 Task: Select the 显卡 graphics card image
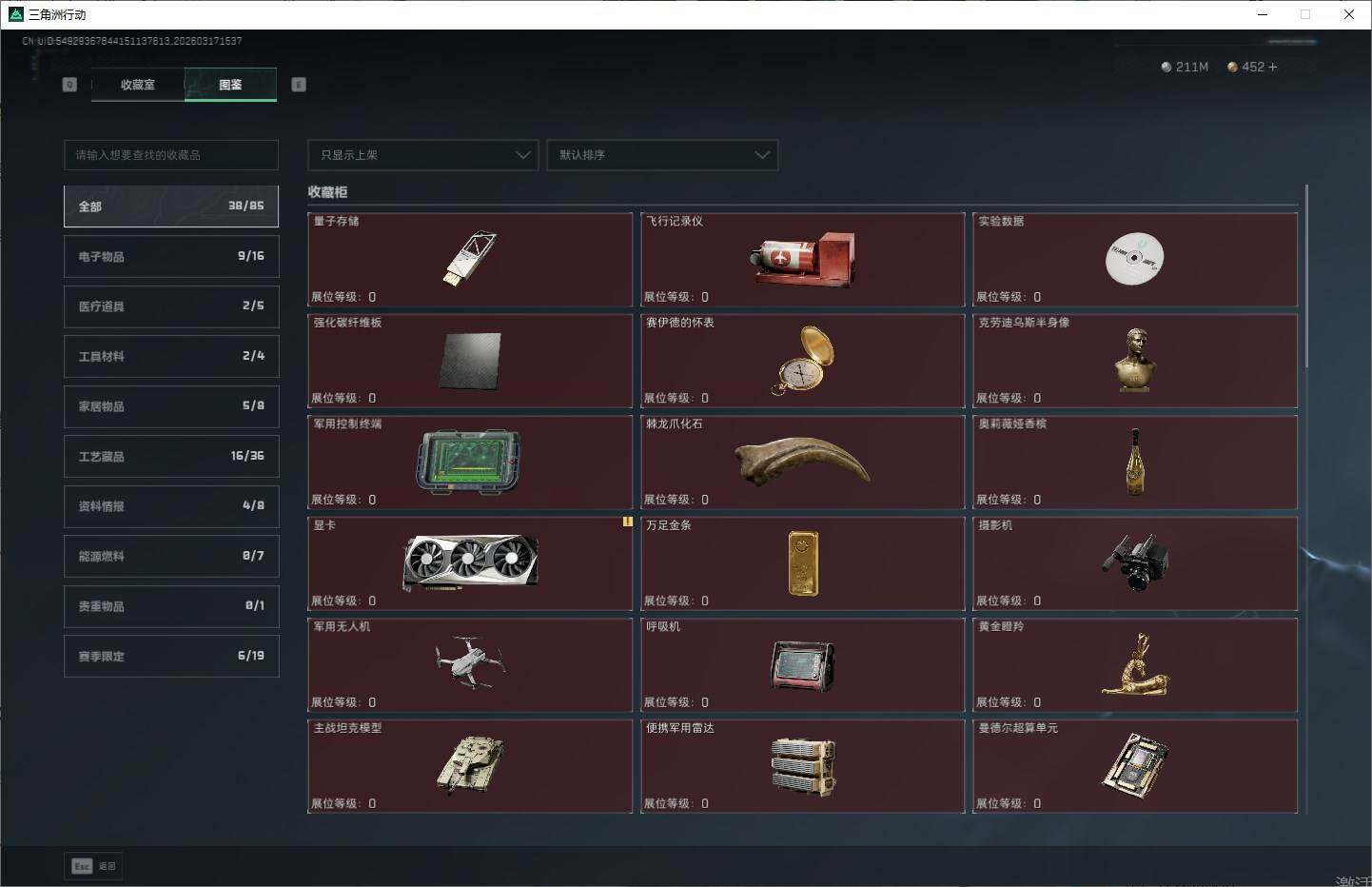pyautogui.click(x=470, y=562)
